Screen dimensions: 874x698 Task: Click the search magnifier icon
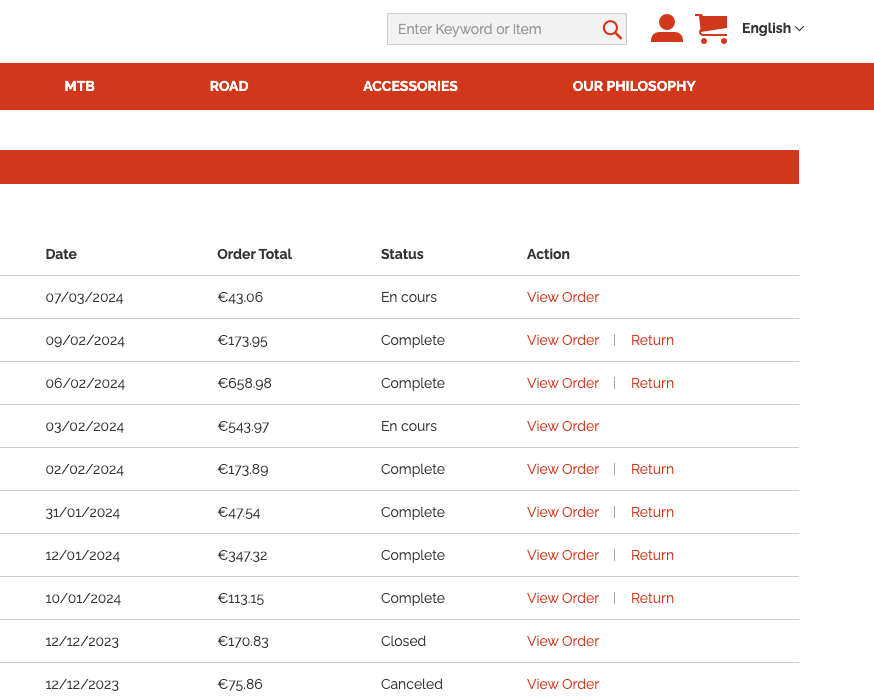click(612, 29)
